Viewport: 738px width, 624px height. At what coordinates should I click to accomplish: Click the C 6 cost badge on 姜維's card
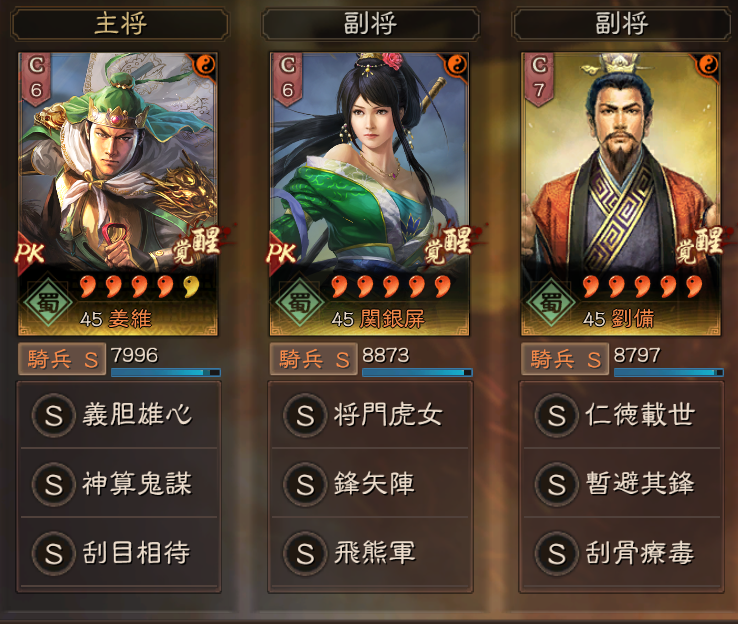[36, 78]
